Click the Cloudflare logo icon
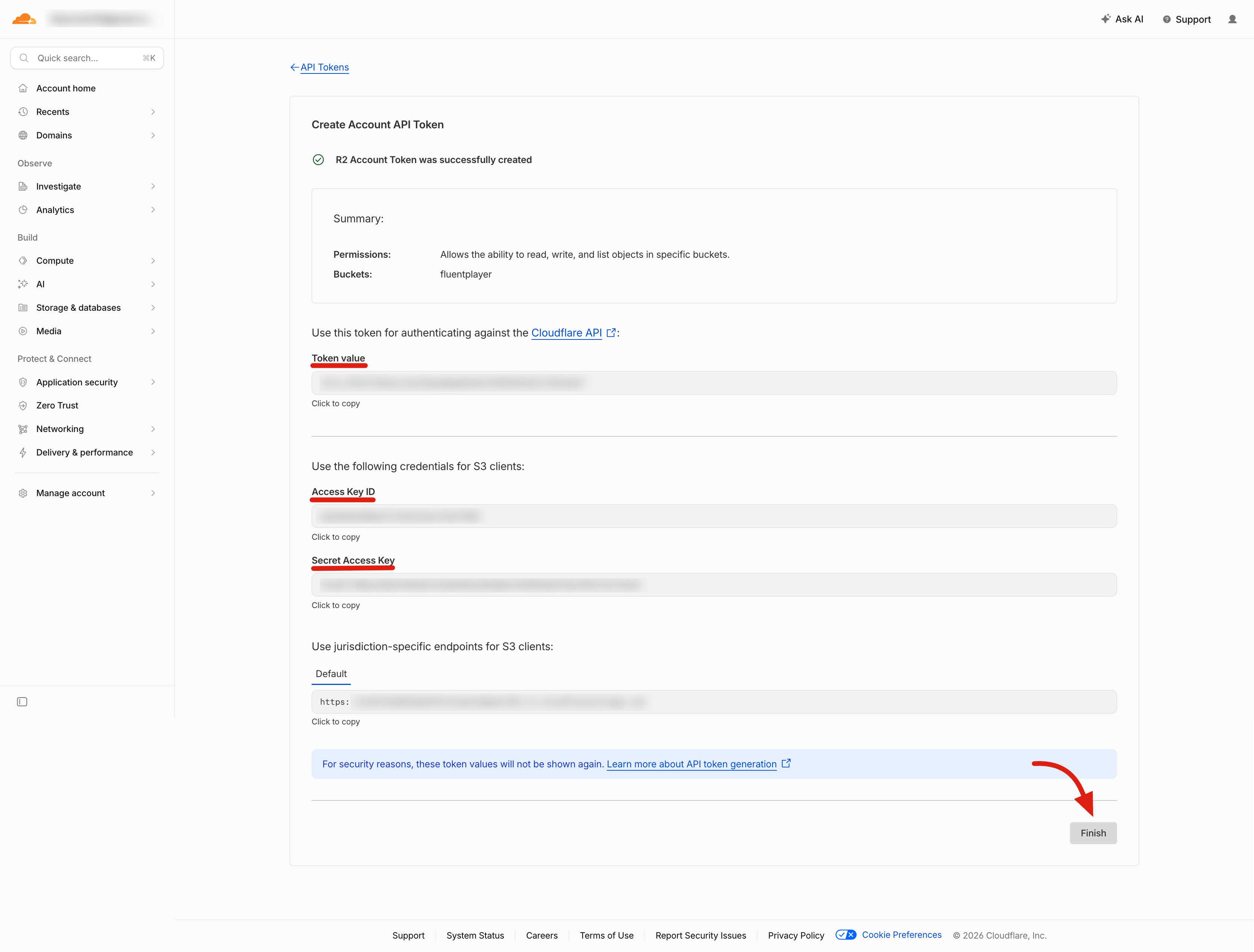Screen dimensions: 1254x952 click(x=24, y=19)
